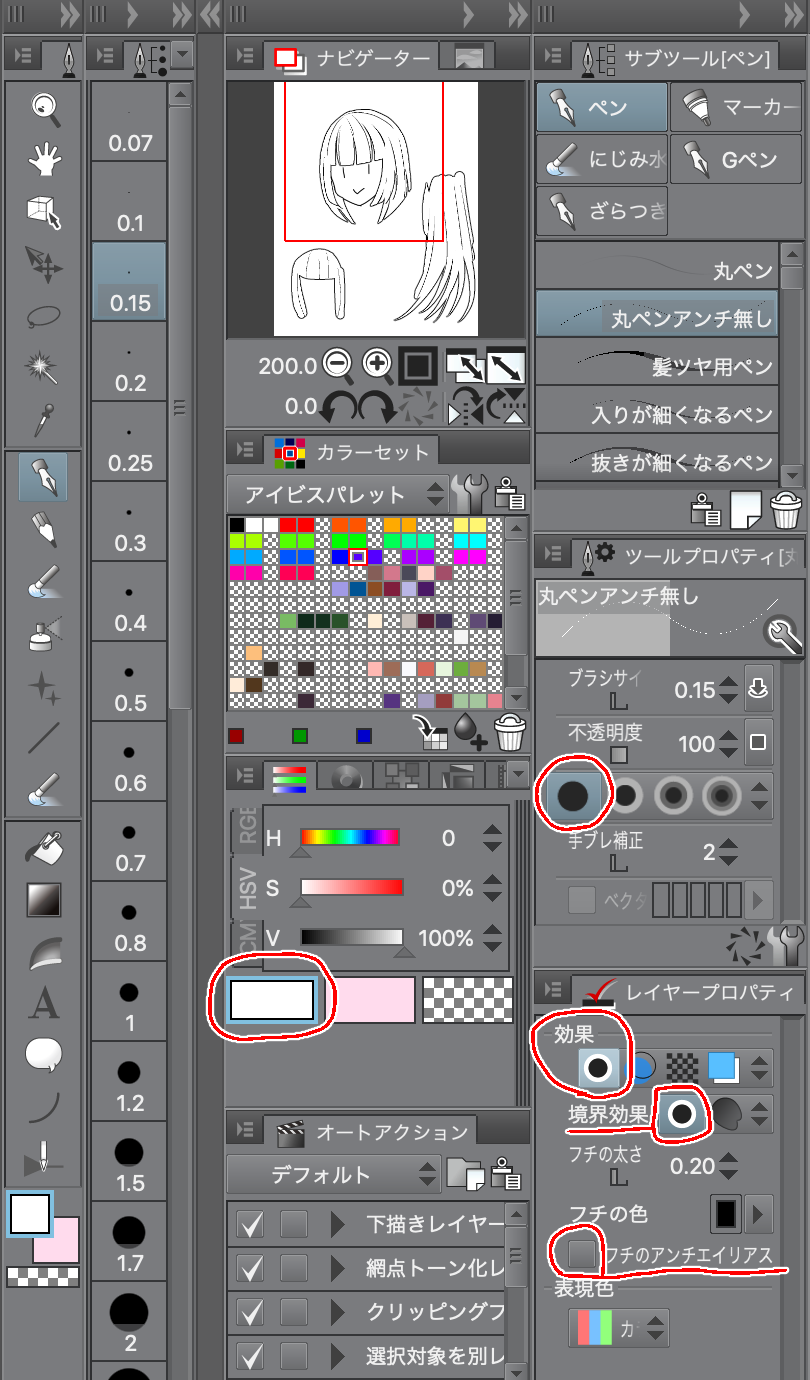Screen dimensions: 810x1380
Task: Open アイビスパレット color set dropdown
Action: click(x=337, y=494)
